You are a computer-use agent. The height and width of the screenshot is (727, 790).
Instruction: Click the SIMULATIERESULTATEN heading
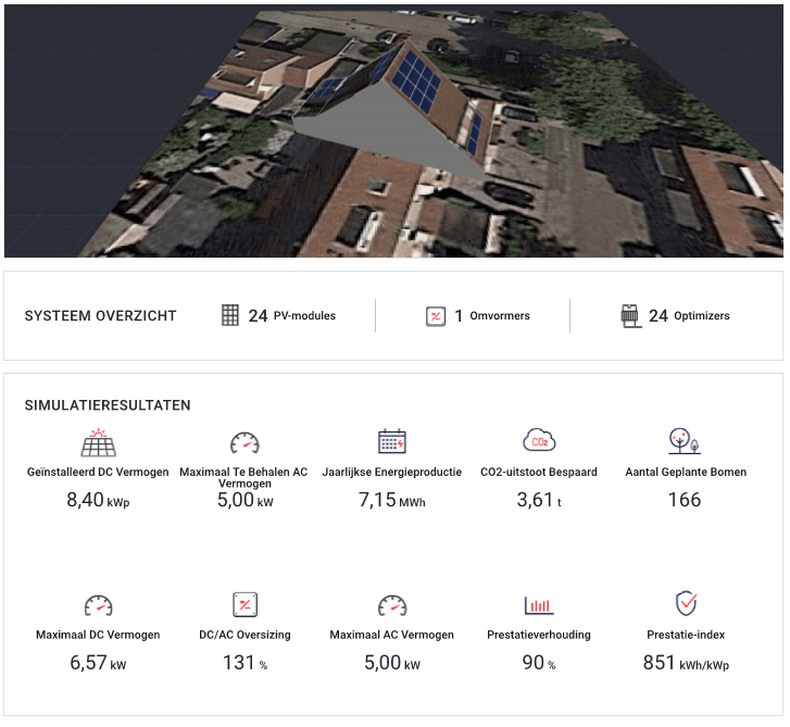(108, 407)
